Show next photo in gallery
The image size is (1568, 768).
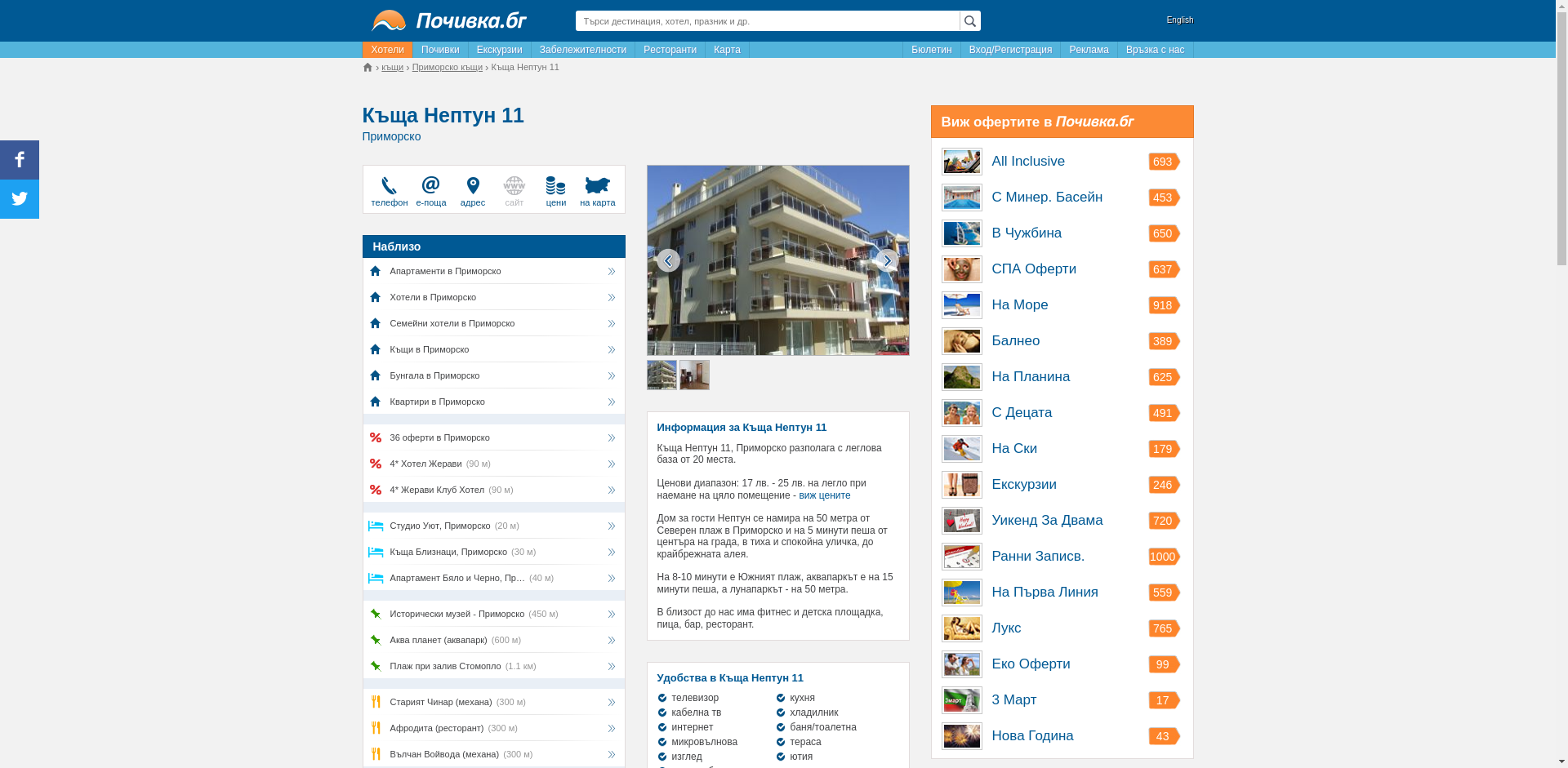[887, 260]
